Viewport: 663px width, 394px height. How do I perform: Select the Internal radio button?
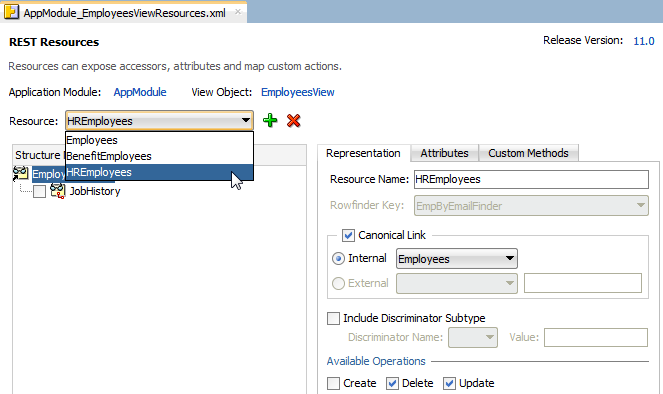[338, 258]
